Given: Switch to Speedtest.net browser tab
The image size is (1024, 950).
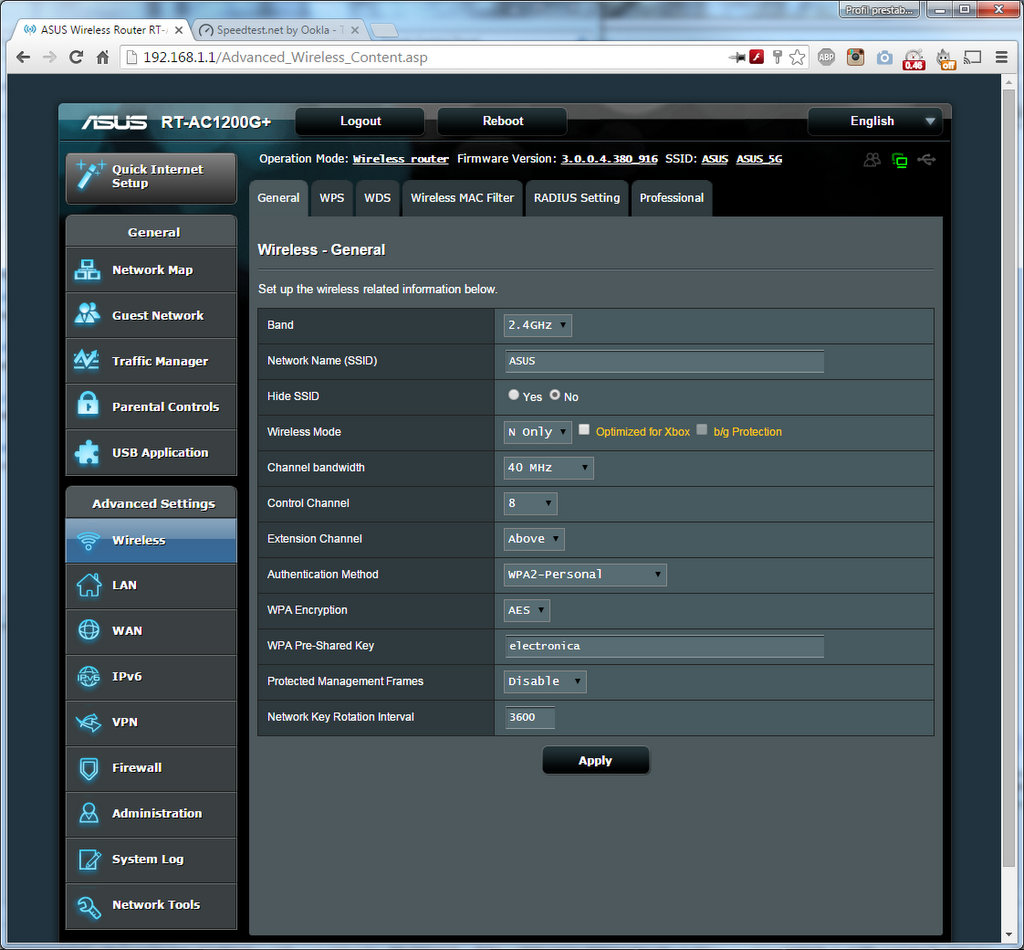Looking at the screenshot, I should tap(280, 30).
